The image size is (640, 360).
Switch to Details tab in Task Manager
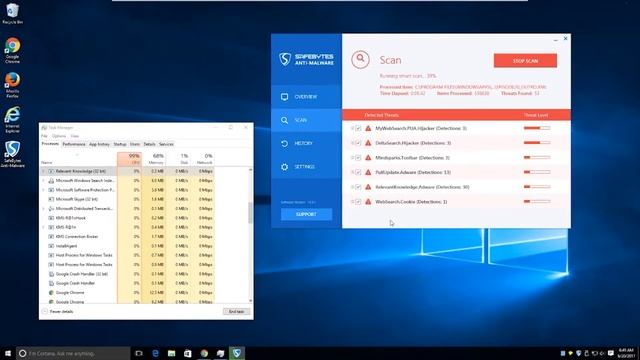click(x=149, y=144)
